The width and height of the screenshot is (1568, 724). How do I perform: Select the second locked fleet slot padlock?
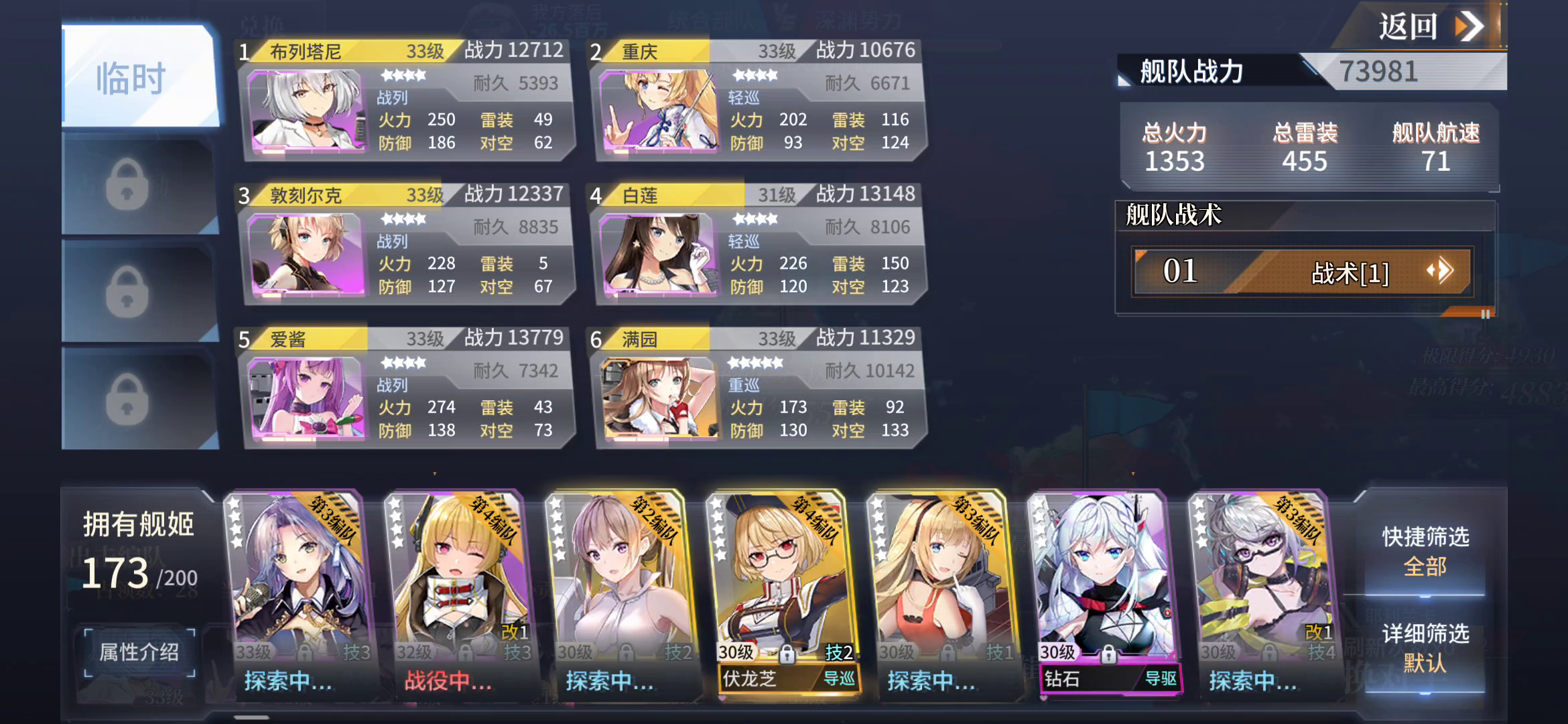tap(127, 292)
